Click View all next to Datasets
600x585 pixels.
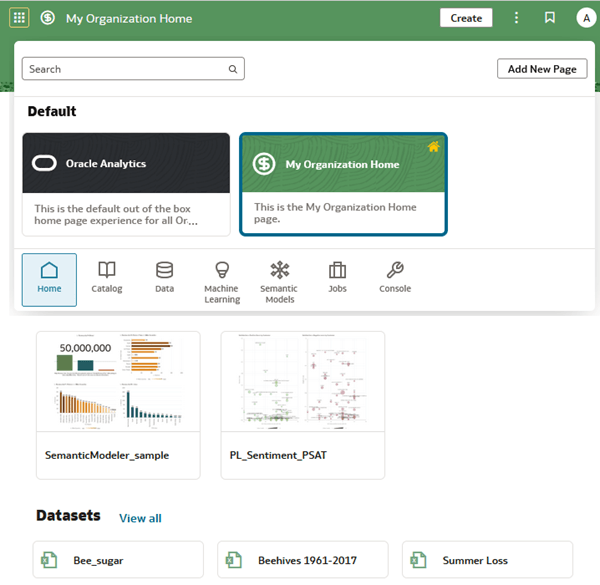140,518
